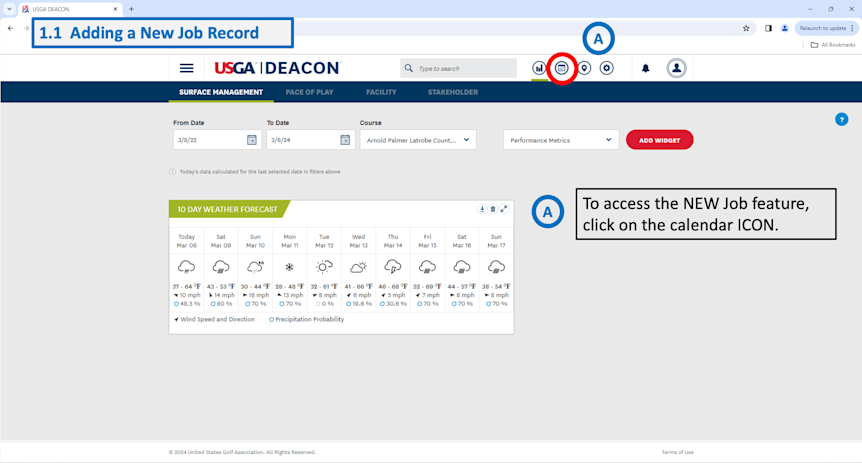Click the 37 - 64 °F temperature
The height and width of the screenshot is (463, 862).
click(186, 286)
